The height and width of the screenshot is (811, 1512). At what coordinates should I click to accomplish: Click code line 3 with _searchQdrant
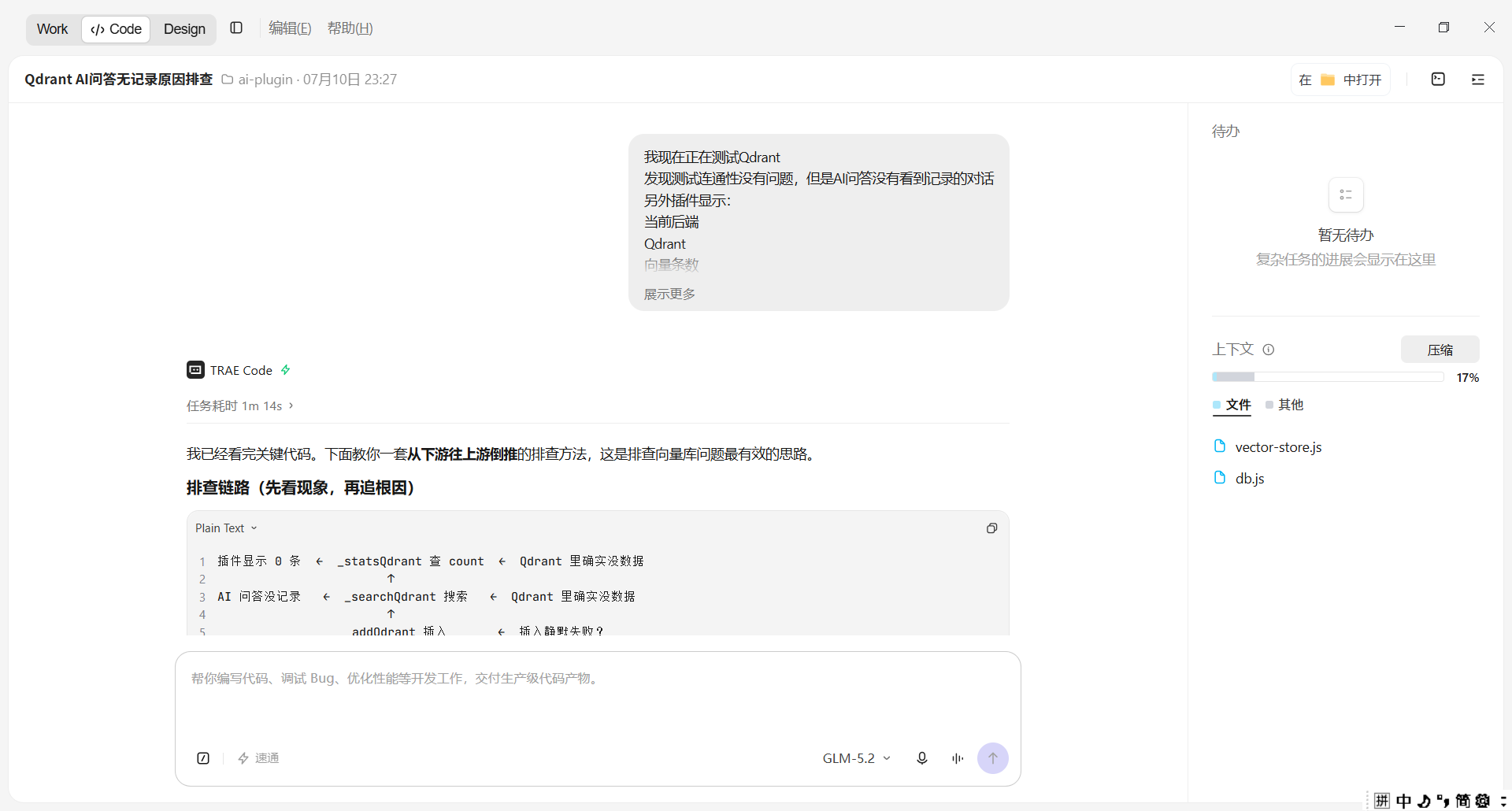coord(426,597)
